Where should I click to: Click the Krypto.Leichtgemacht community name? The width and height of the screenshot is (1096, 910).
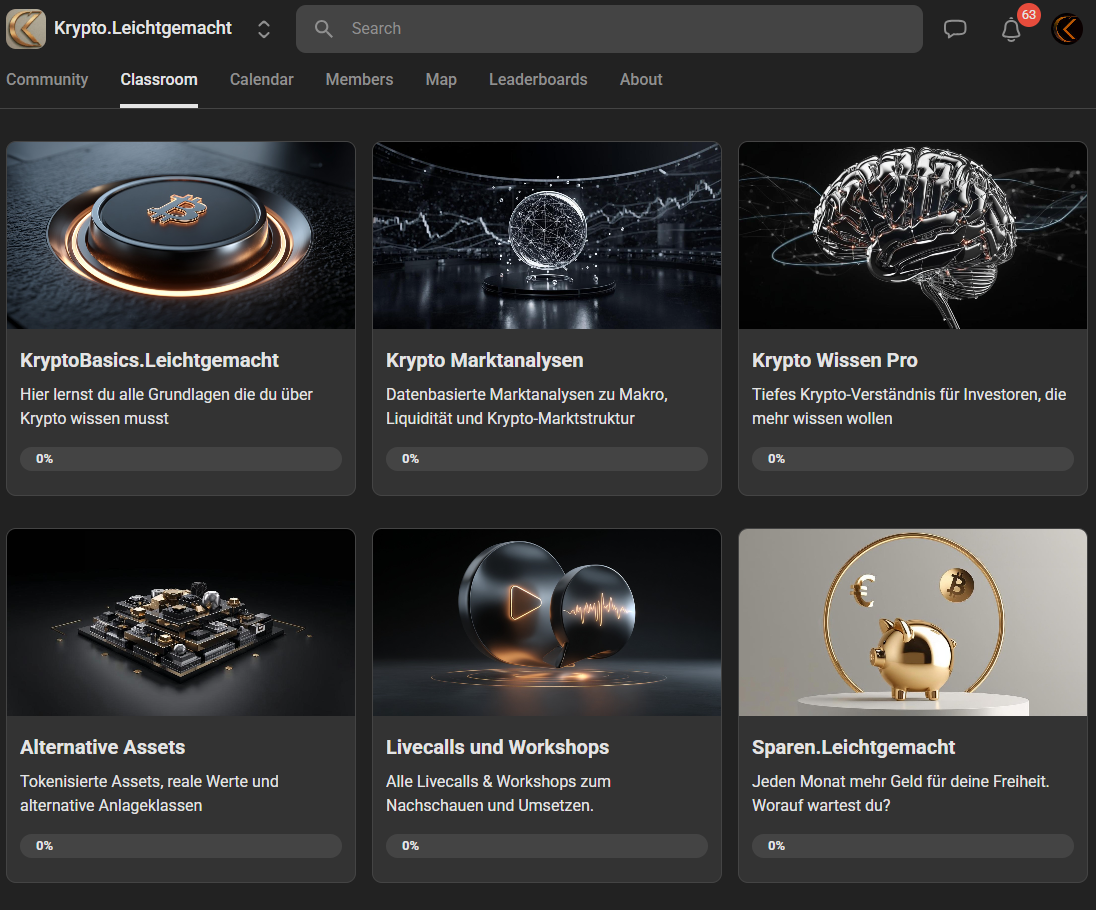coord(143,28)
